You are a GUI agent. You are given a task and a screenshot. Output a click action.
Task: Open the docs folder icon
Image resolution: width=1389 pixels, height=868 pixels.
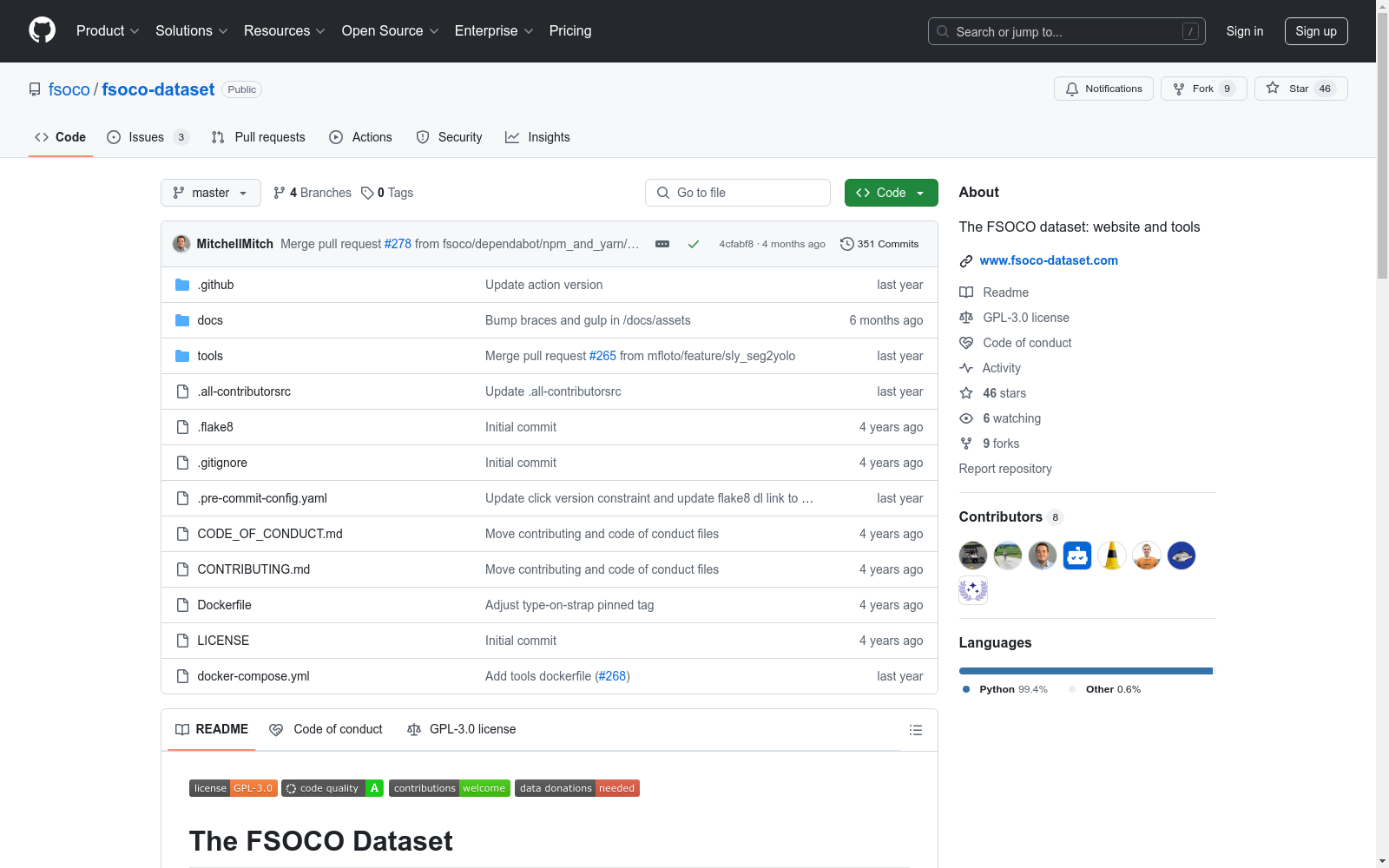tap(182, 320)
